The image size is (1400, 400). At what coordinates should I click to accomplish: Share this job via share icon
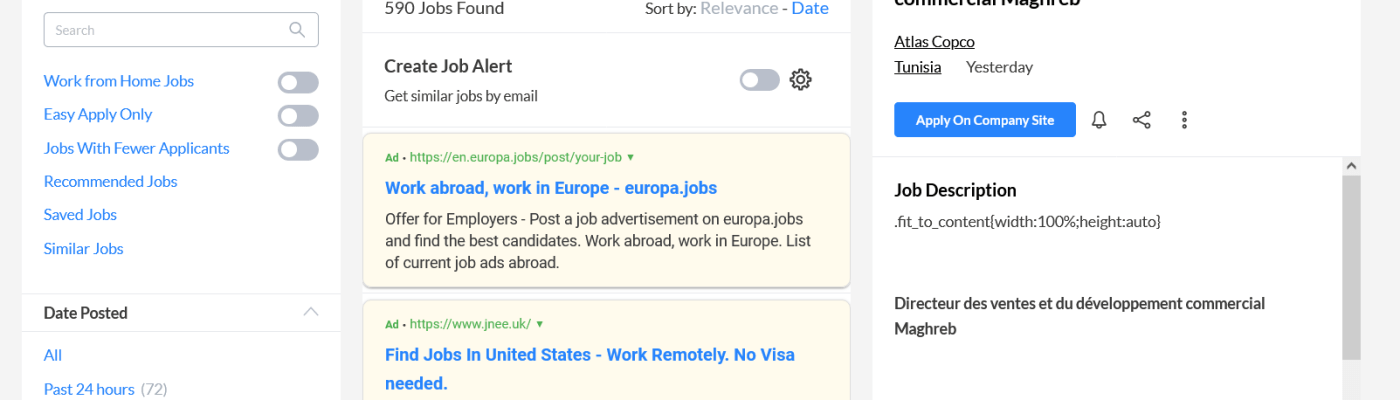coord(1141,120)
